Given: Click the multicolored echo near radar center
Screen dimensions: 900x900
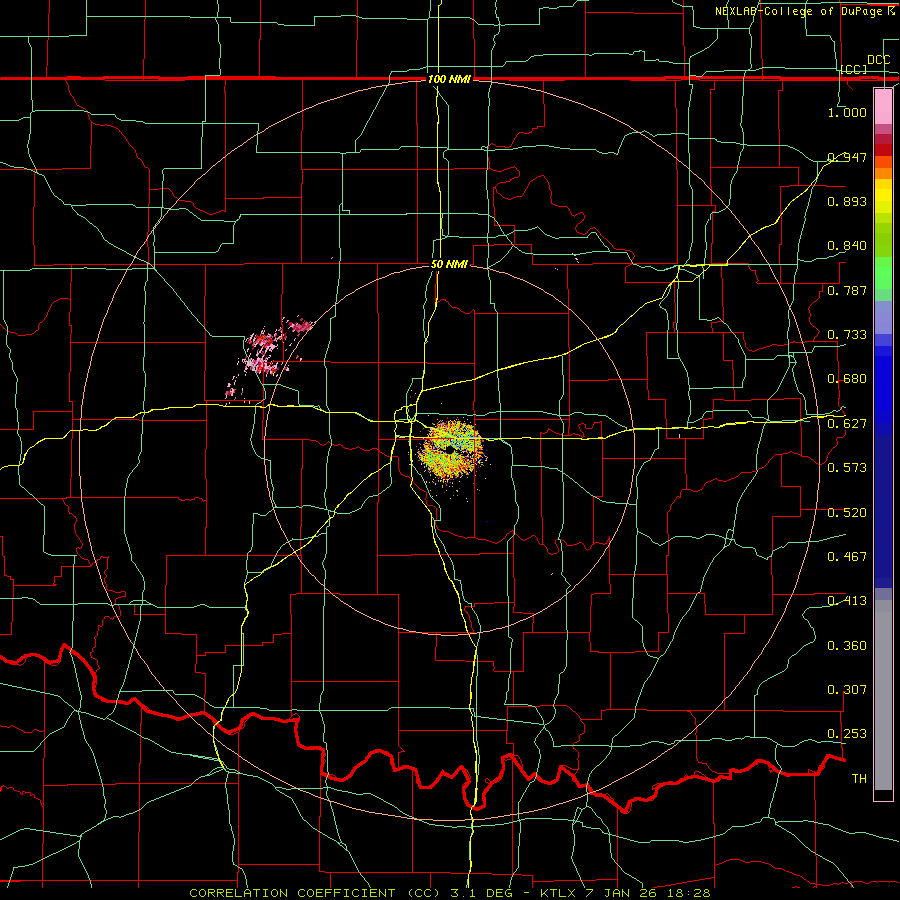Looking at the screenshot, I should pos(452,451).
